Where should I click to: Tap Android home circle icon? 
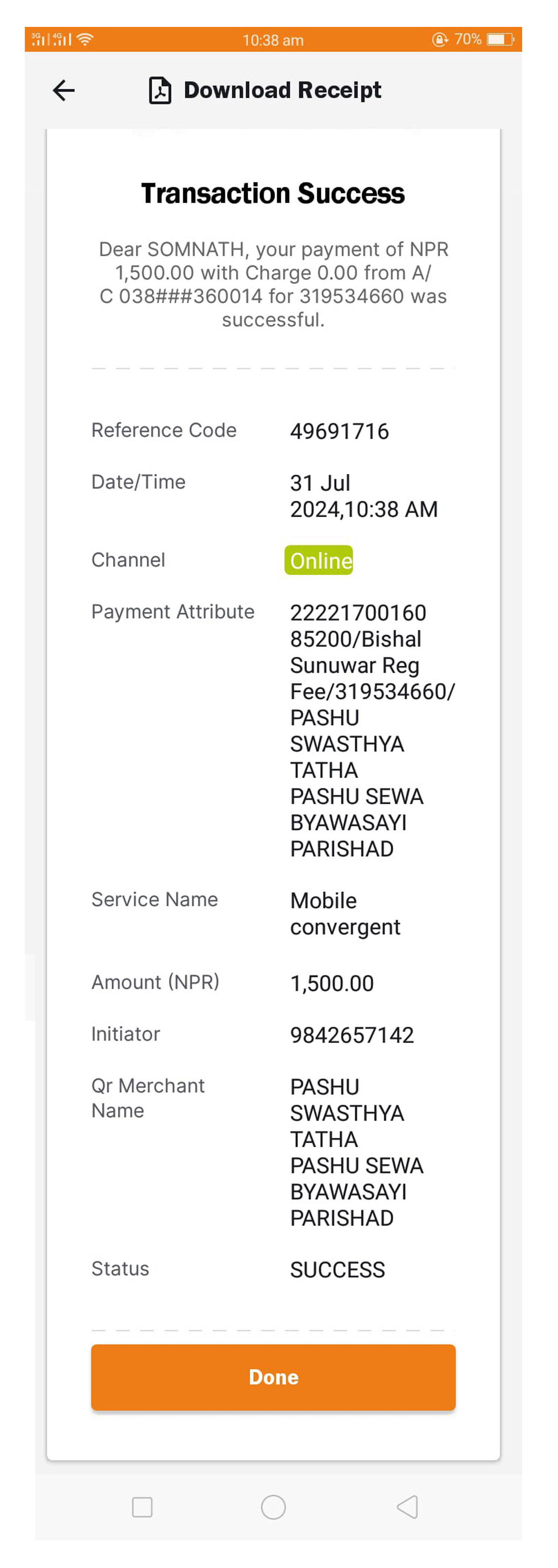tap(273, 1507)
